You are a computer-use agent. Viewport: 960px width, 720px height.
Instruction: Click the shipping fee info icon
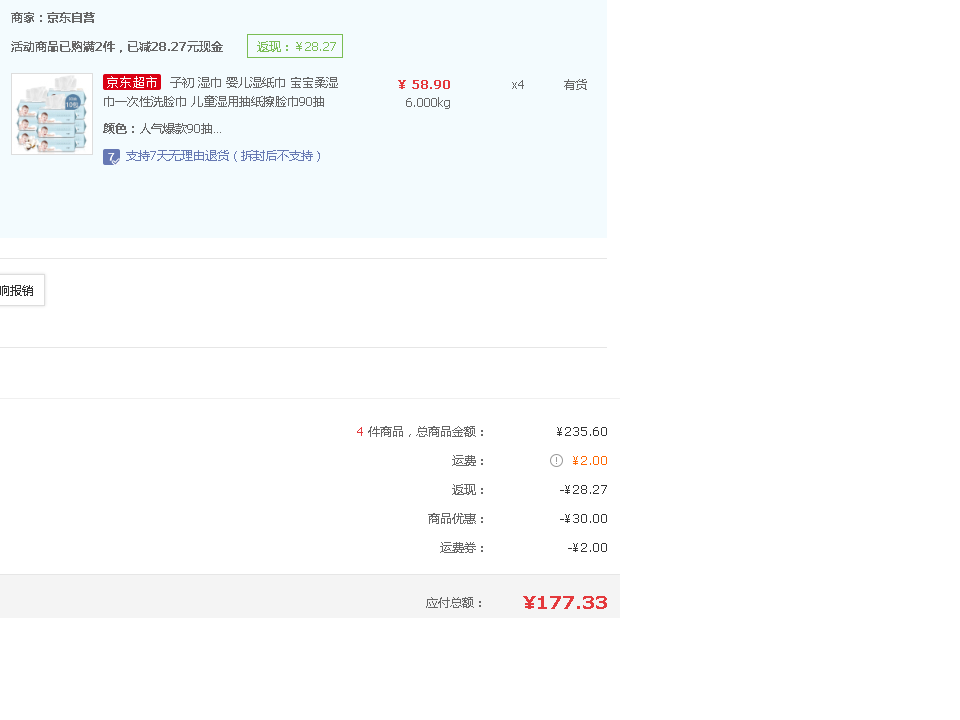(x=556, y=460)
